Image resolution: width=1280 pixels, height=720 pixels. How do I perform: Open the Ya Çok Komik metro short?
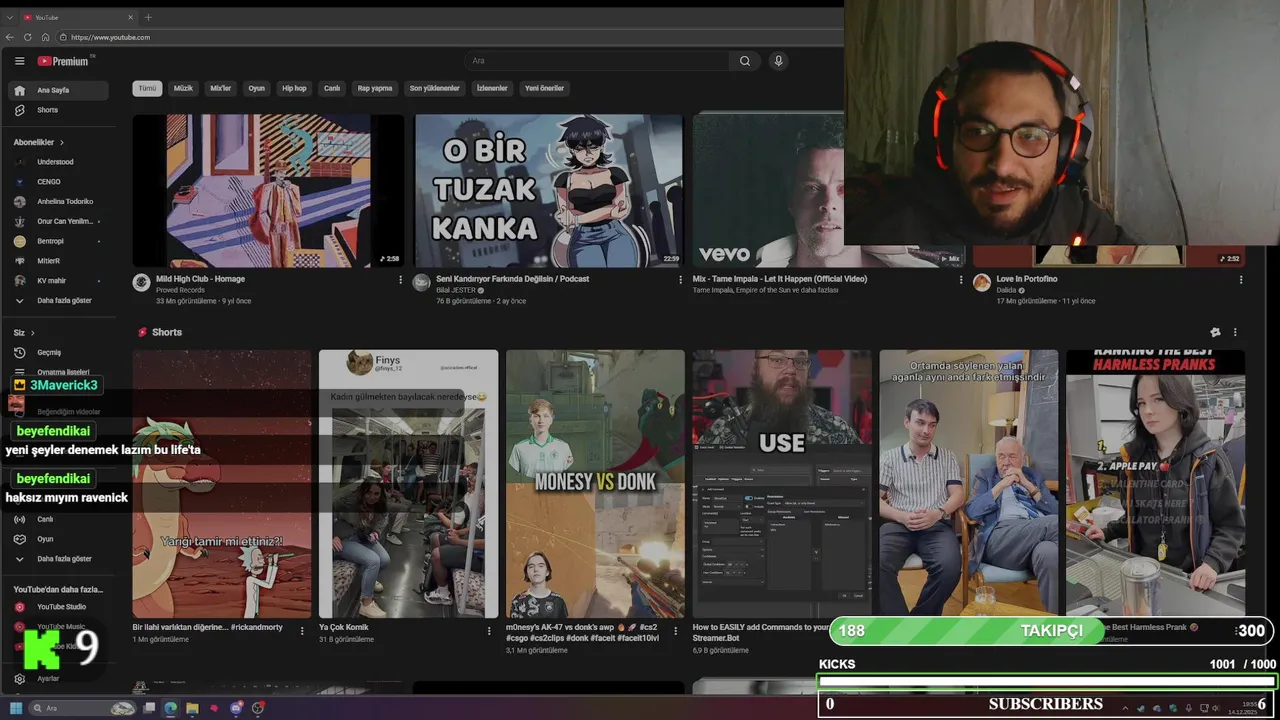click(408, 483)
